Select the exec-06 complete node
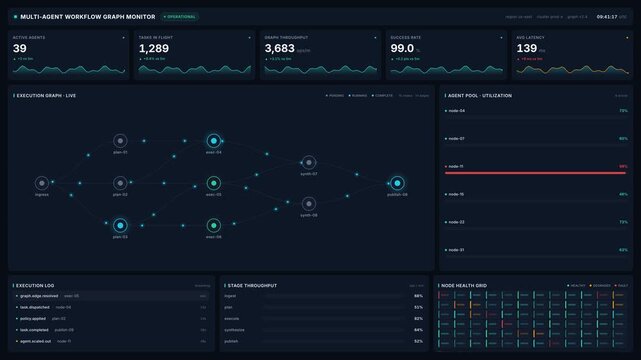Screen dimensions: 641x360 pos(214,225)
